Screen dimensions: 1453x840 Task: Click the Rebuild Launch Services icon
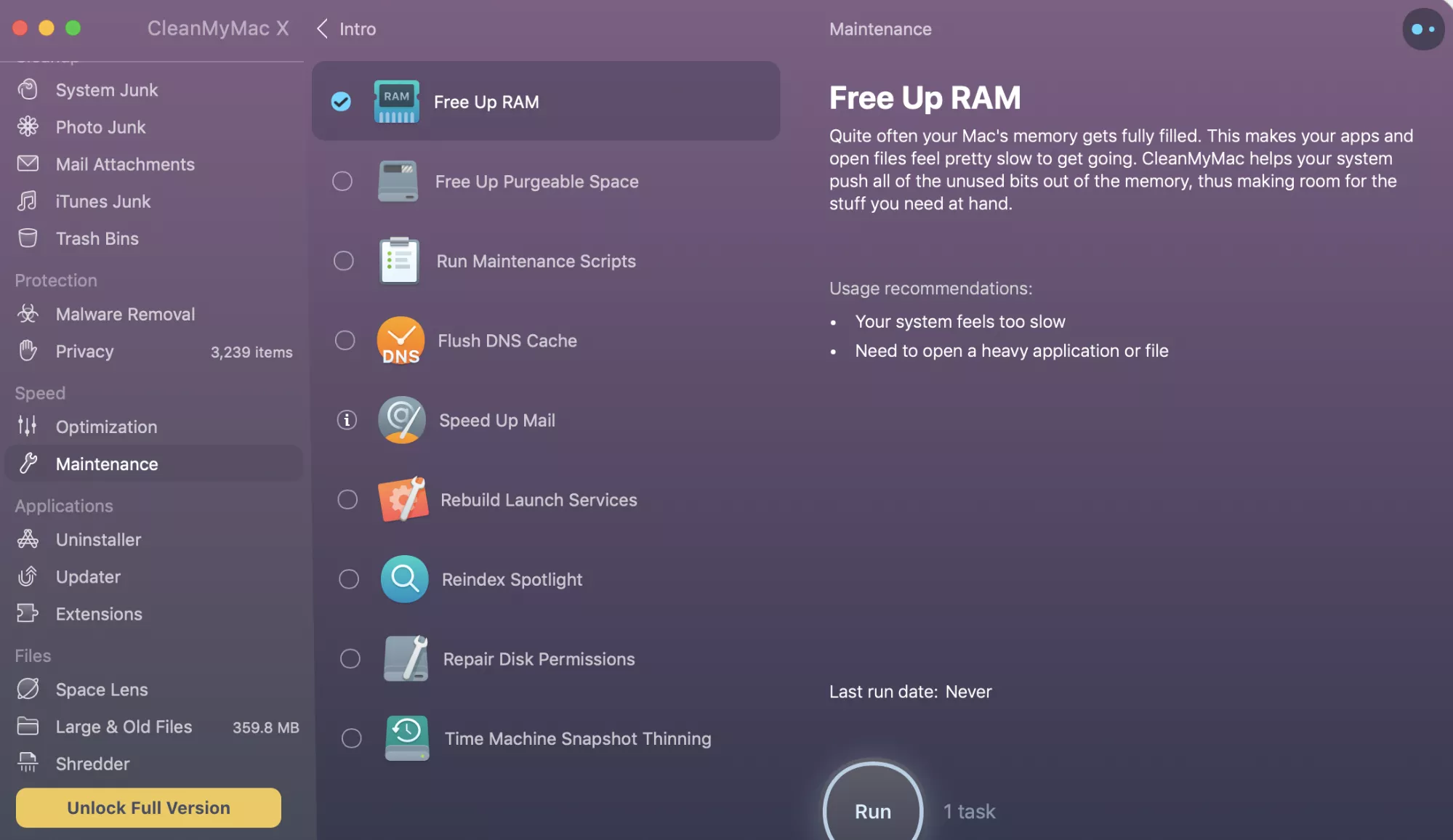click(x=403, y=499)
